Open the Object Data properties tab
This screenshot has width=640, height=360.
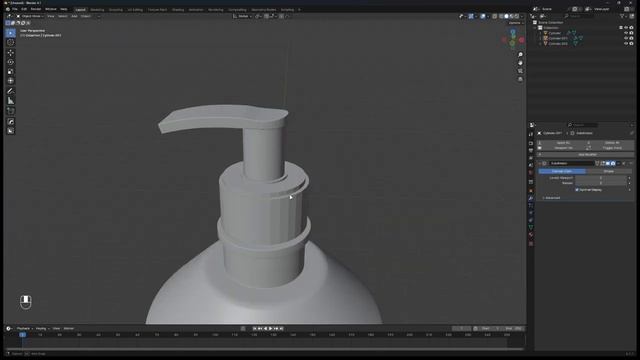coord(531,227)
